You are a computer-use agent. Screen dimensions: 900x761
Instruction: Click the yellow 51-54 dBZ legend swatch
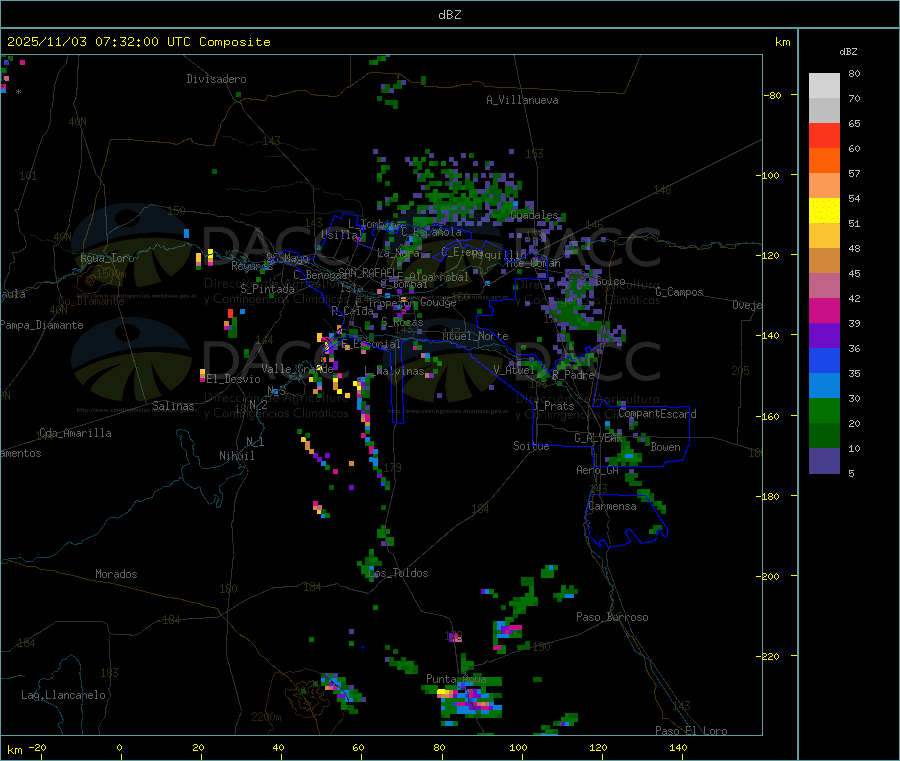(824, 211)
